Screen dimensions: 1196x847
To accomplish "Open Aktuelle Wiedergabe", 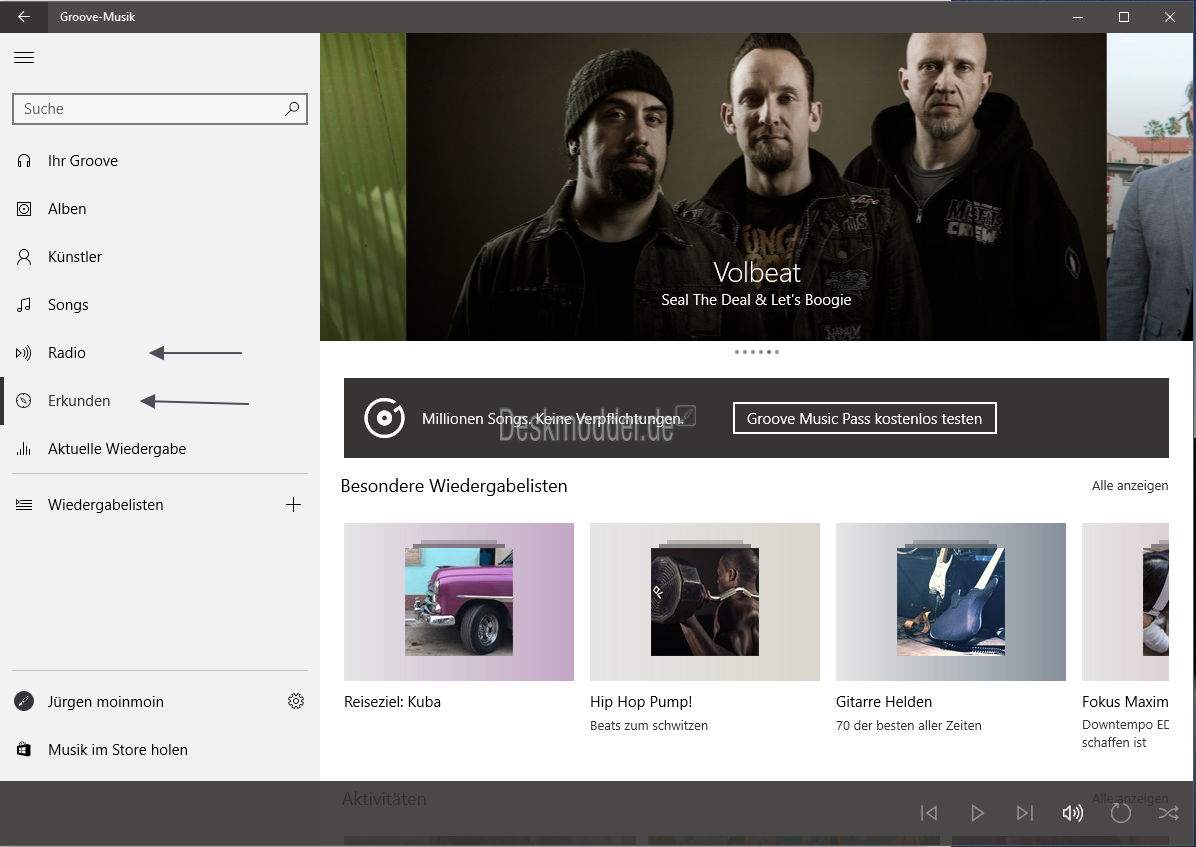I will pyautogui.click(x=160, y=449).
